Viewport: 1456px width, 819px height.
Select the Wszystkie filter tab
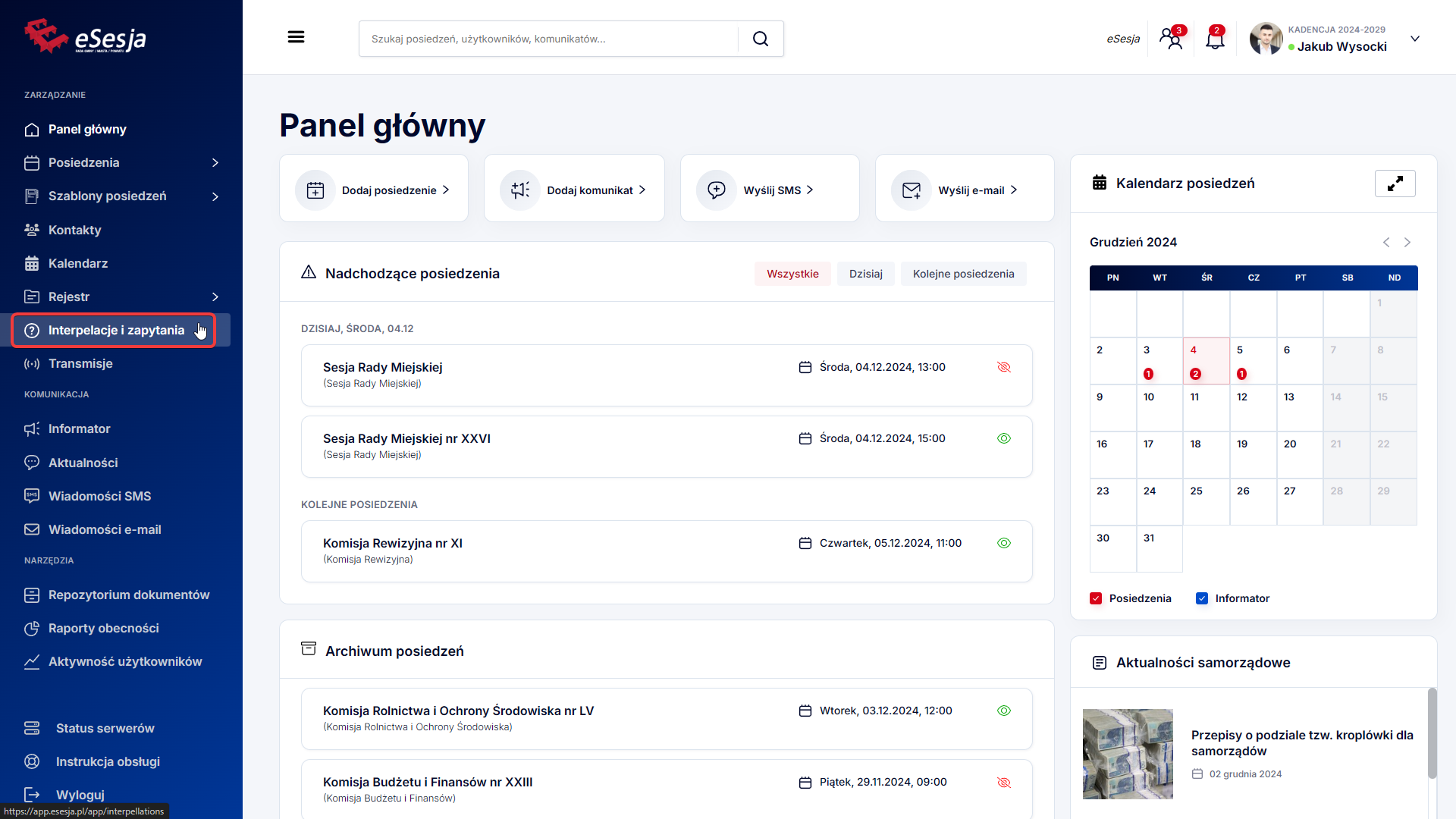click(x=792, y=274)
